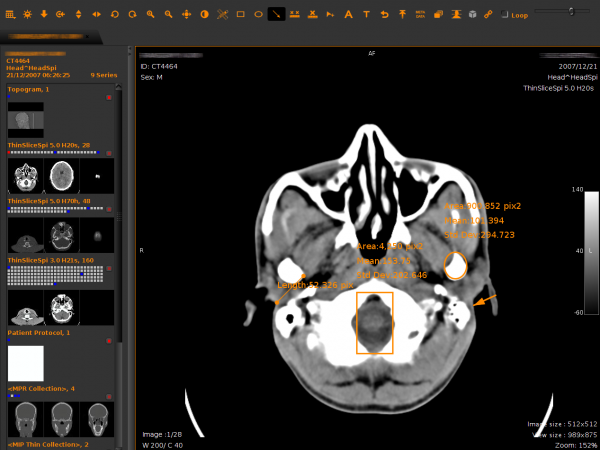Open the Meta Data viewer

tap(419, 15)
